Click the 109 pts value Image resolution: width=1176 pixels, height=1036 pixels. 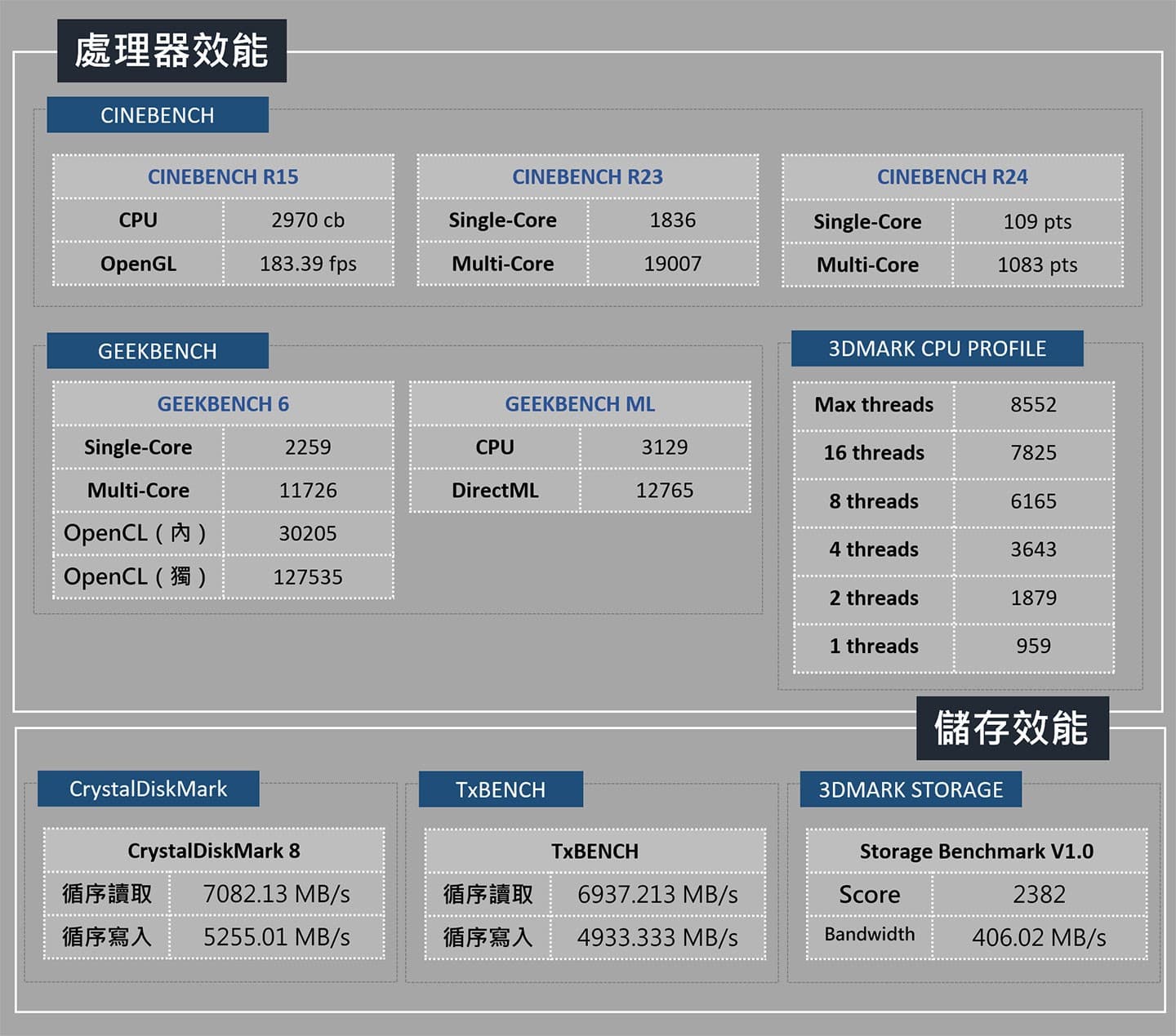(1037, 221)
